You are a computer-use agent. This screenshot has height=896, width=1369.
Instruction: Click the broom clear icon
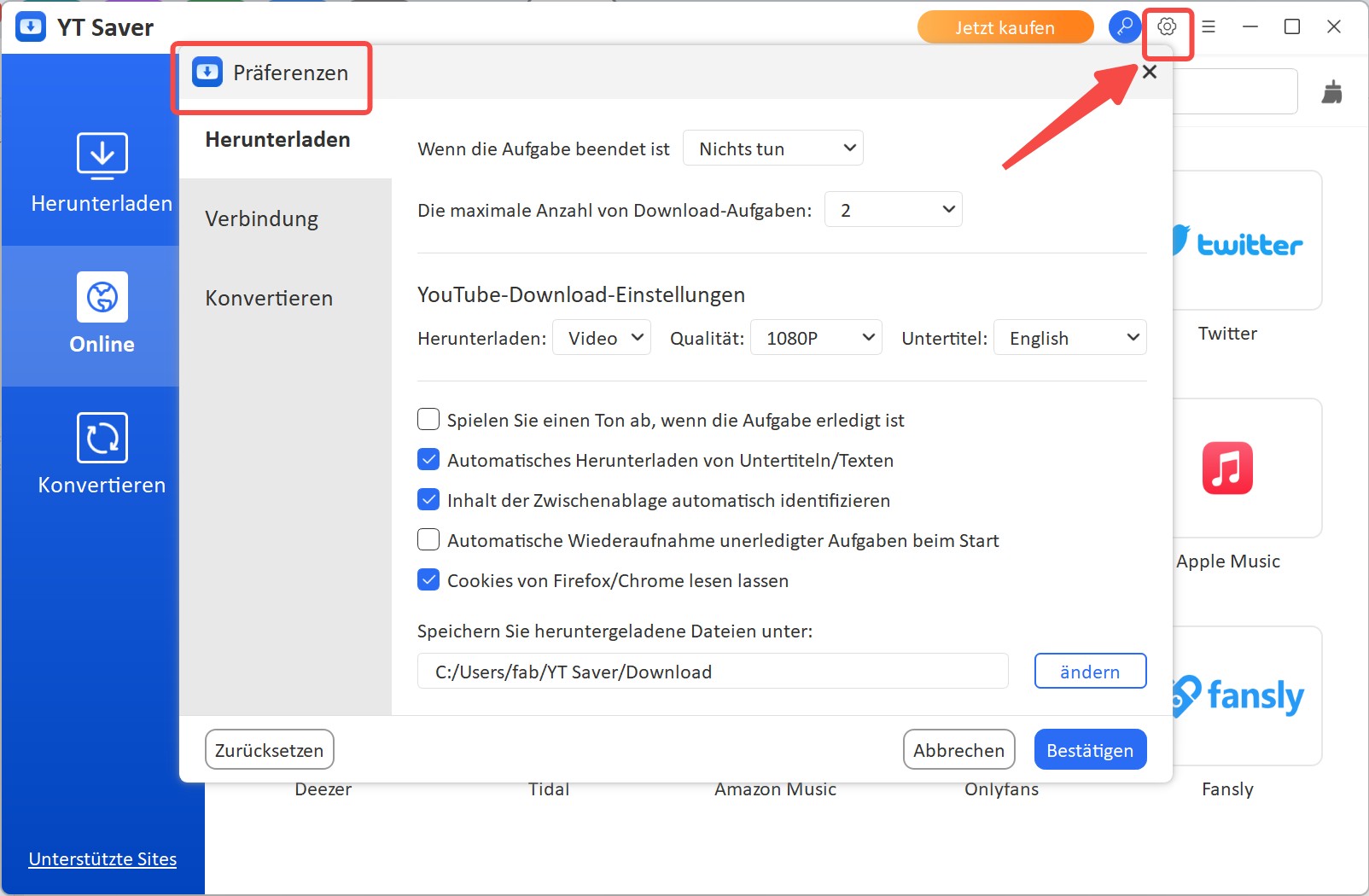(x=1331, y=91)
